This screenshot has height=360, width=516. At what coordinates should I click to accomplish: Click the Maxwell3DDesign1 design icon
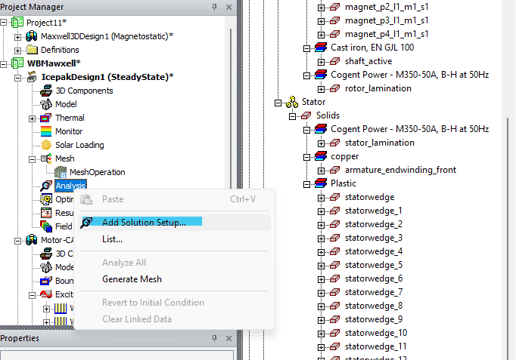pos(32,36)
